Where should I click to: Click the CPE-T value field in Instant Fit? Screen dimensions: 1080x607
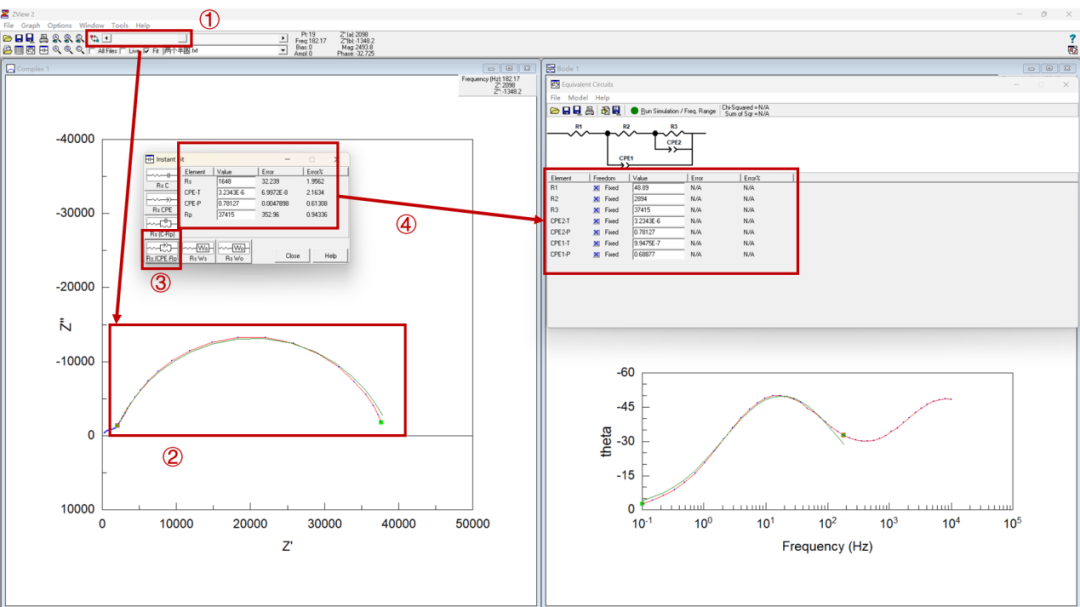[236, 192]
